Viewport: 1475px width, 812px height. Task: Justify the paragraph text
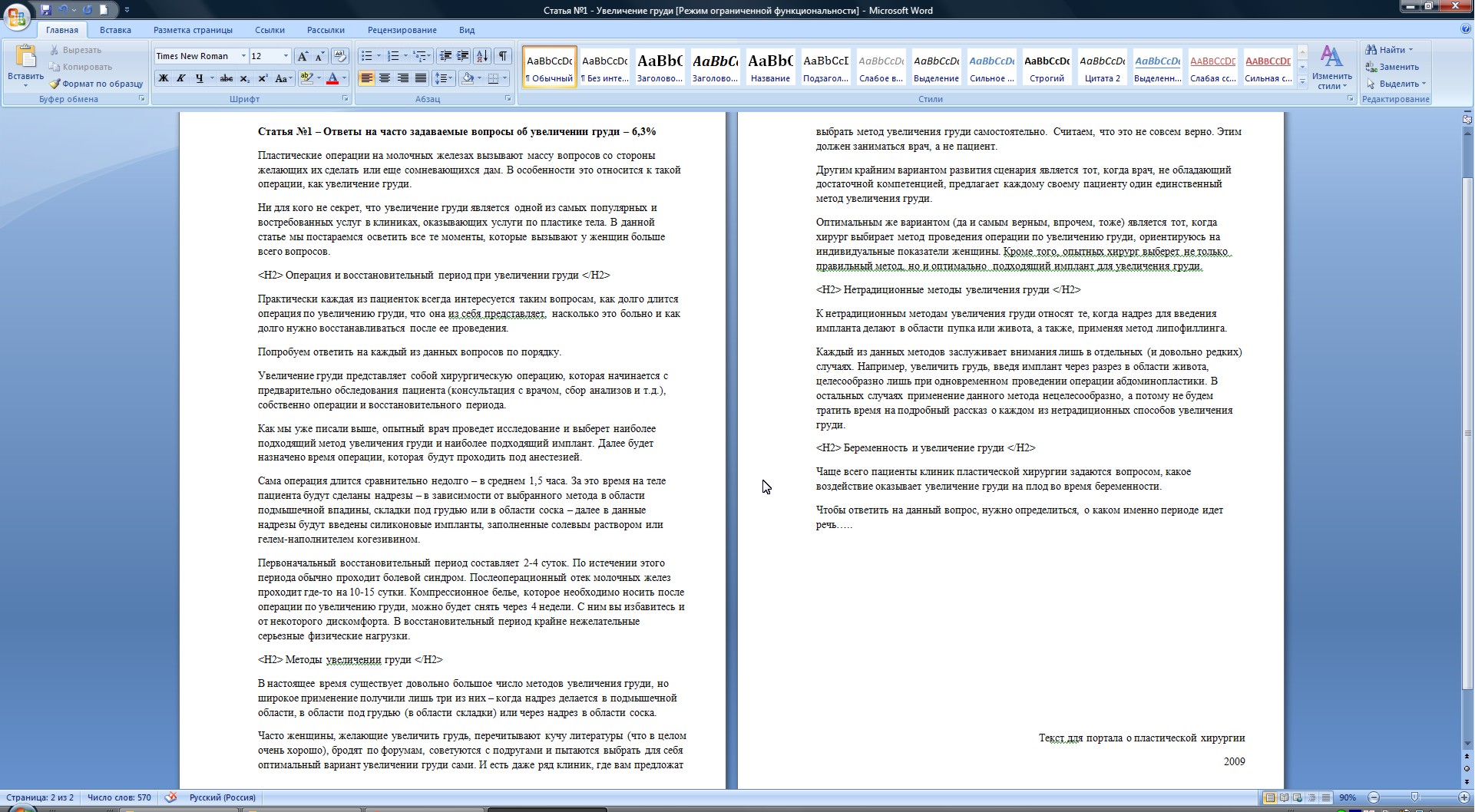pos(420,78)
